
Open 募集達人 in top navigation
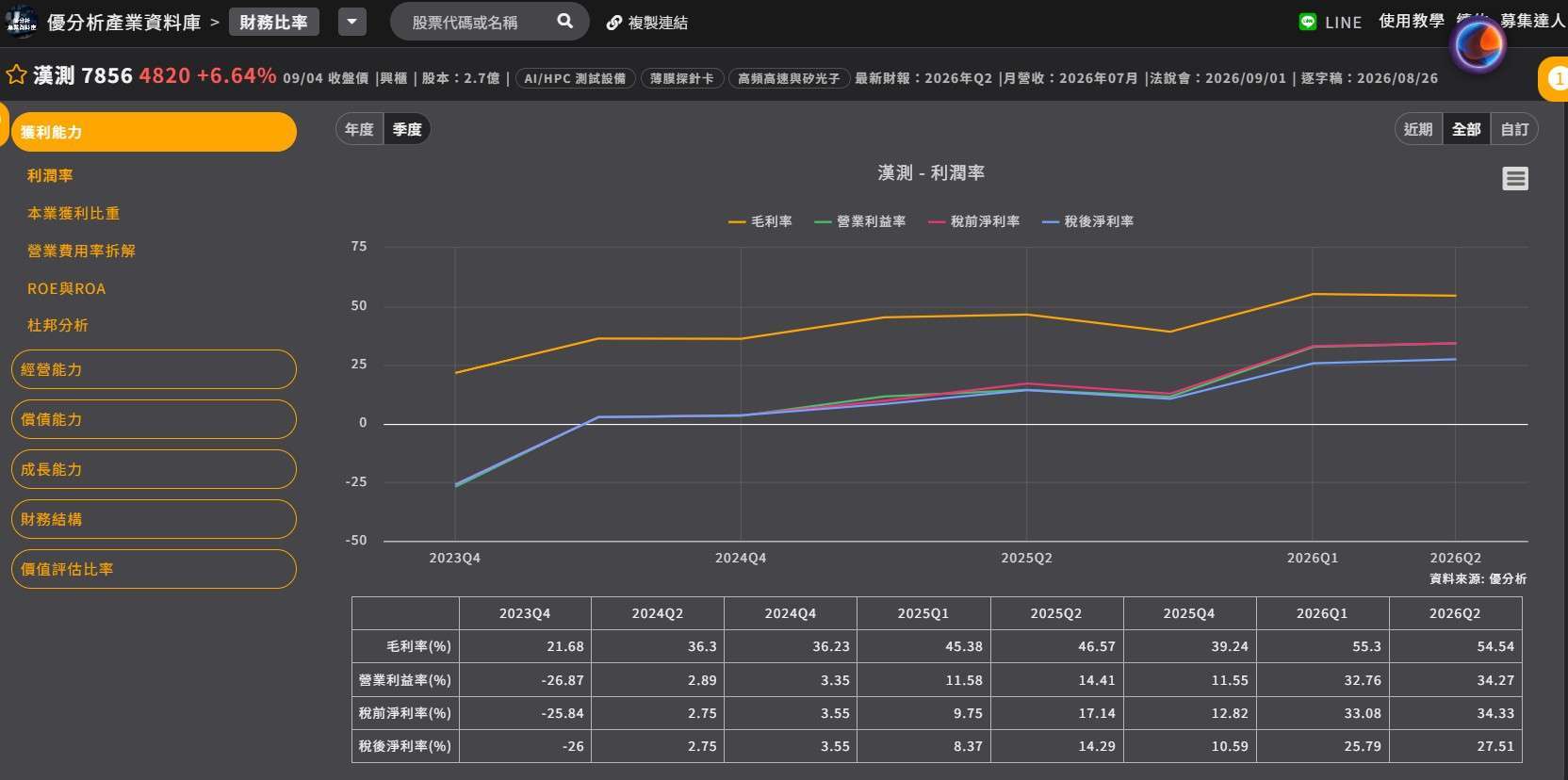[x=1532, y=21]
